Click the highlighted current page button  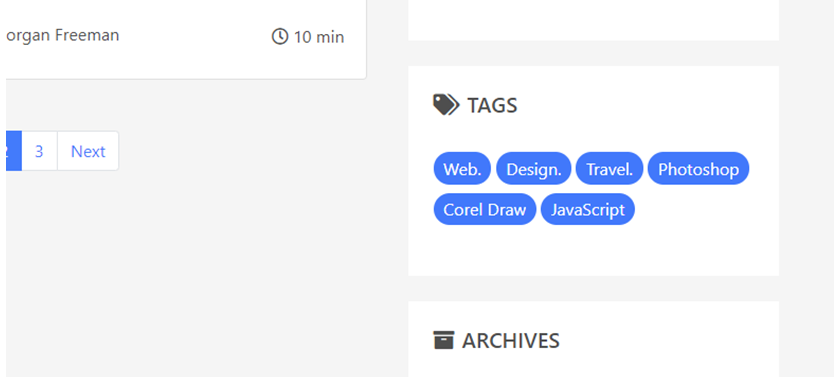click(x=13, y=151)
